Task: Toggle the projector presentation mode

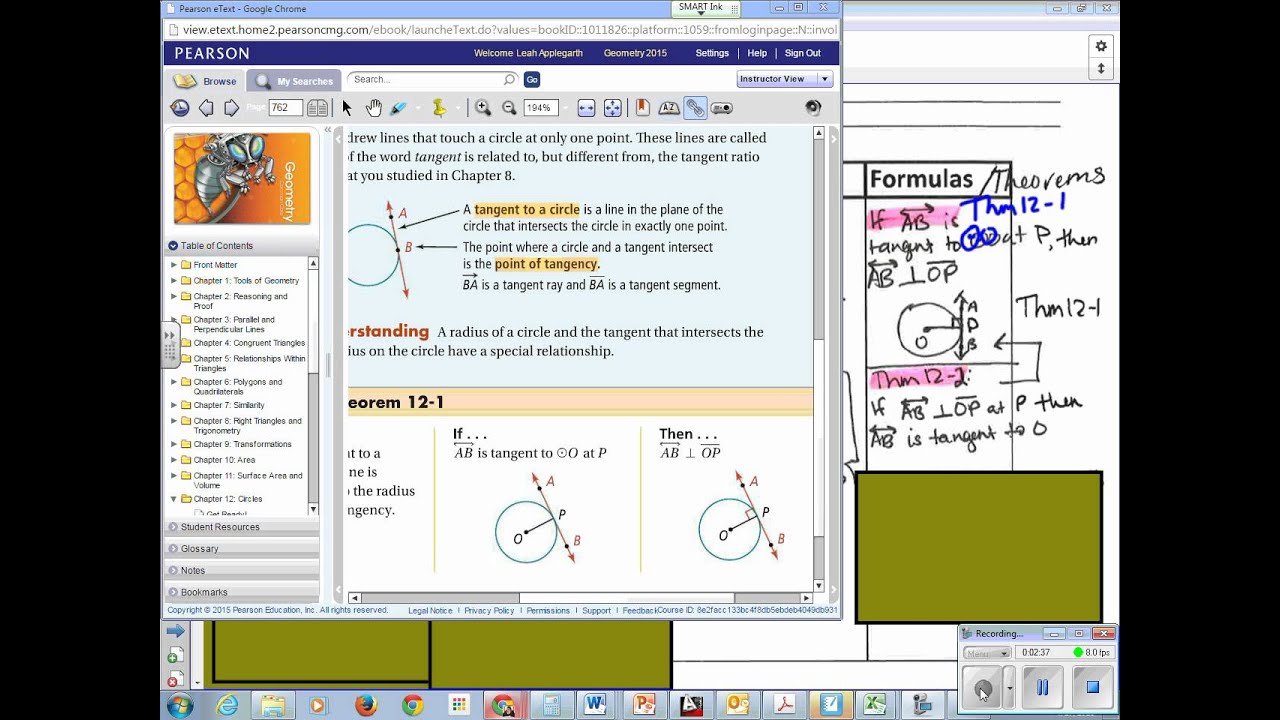Action: tap(722, 108)
